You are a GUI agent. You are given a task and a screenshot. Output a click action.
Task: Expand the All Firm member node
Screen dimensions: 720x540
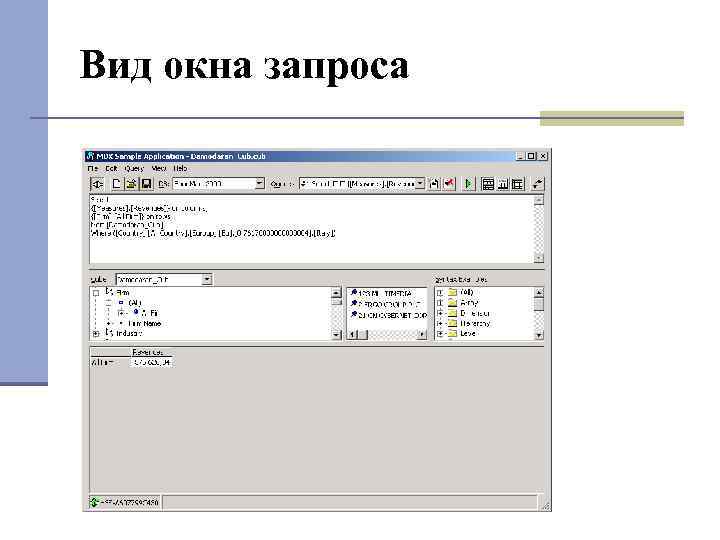click(x=121, y=313)
